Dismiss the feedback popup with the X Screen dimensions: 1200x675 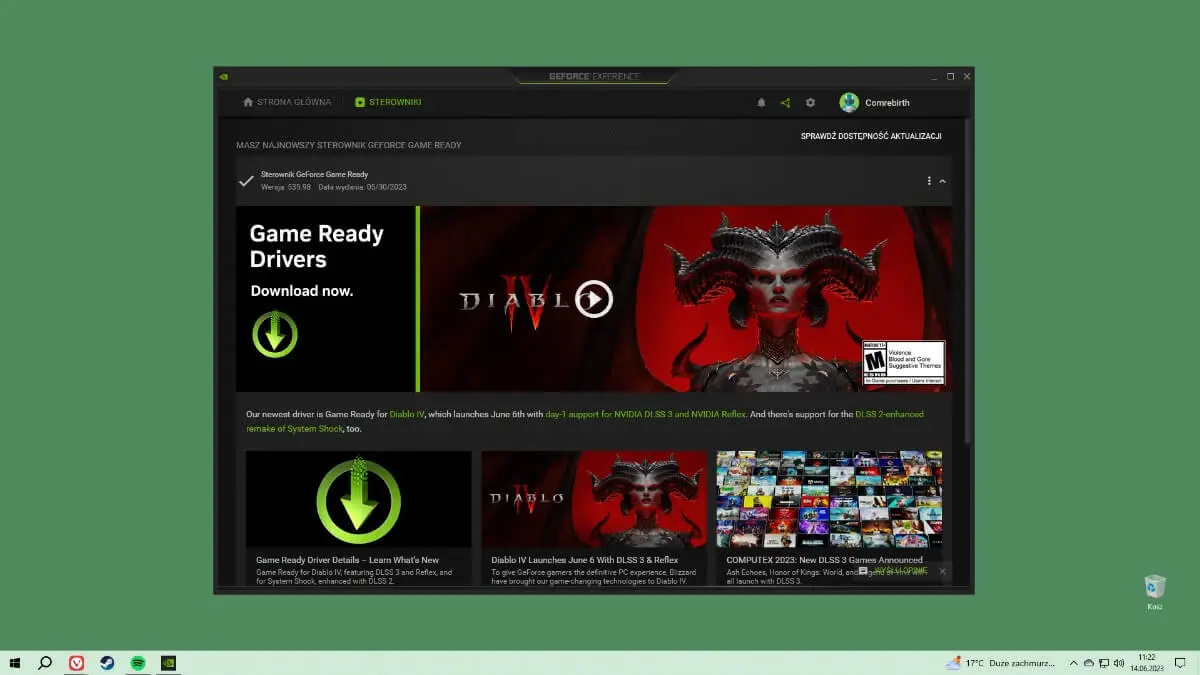click(942, 571)
